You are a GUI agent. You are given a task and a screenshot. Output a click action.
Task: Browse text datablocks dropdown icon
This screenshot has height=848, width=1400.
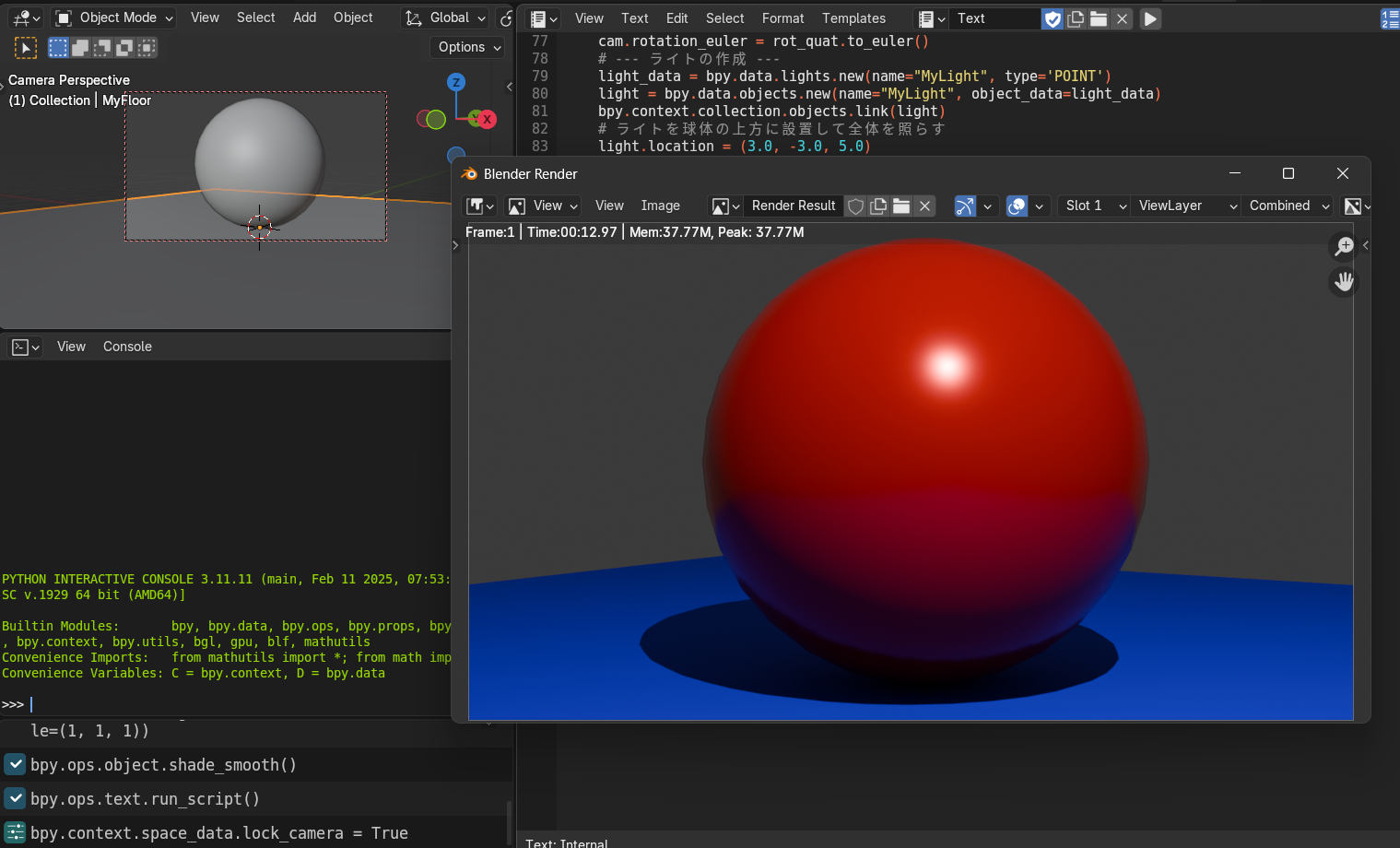coord(932,18)
